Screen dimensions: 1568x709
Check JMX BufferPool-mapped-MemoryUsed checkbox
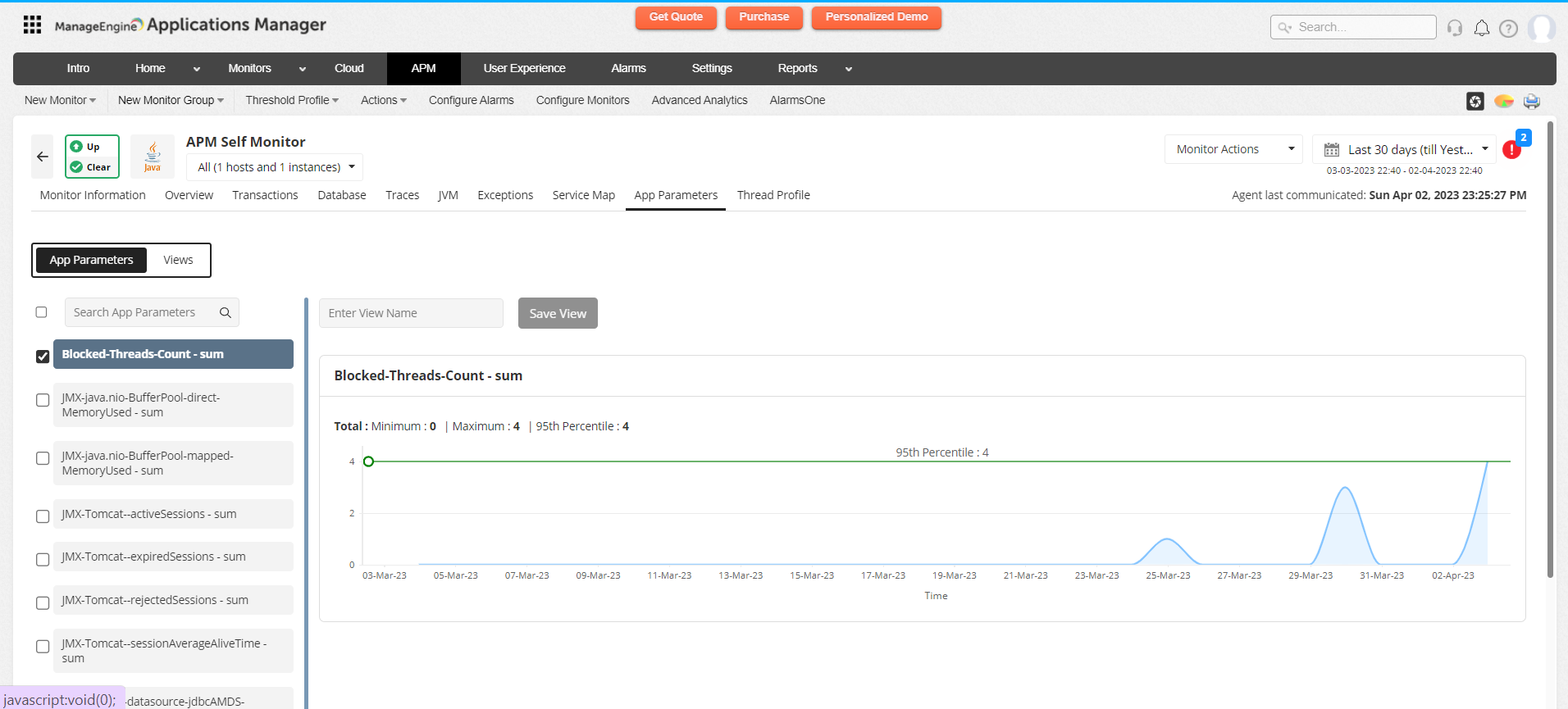(43, 458)
